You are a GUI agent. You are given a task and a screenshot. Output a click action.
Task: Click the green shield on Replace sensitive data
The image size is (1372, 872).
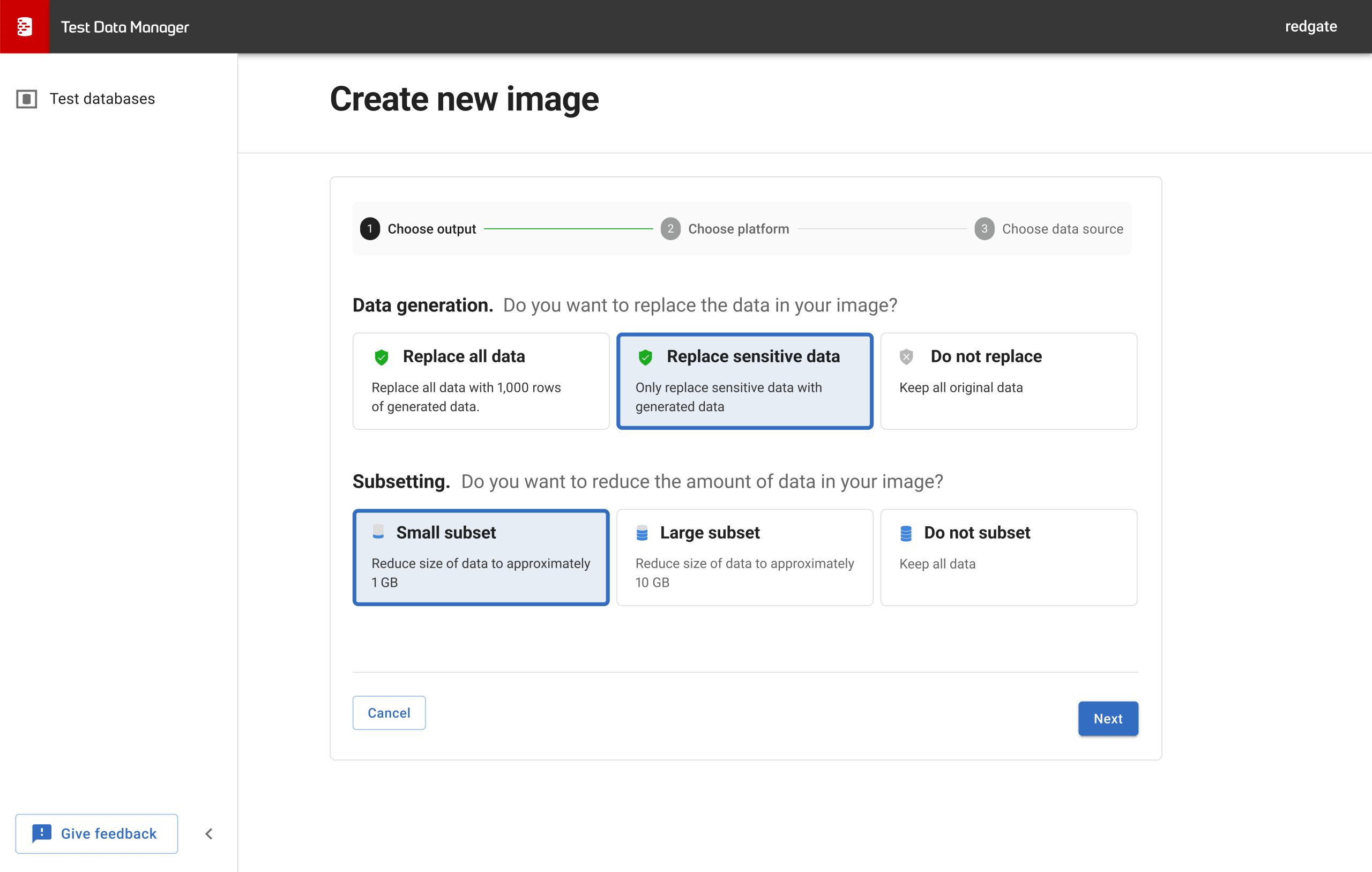(645, 357)
